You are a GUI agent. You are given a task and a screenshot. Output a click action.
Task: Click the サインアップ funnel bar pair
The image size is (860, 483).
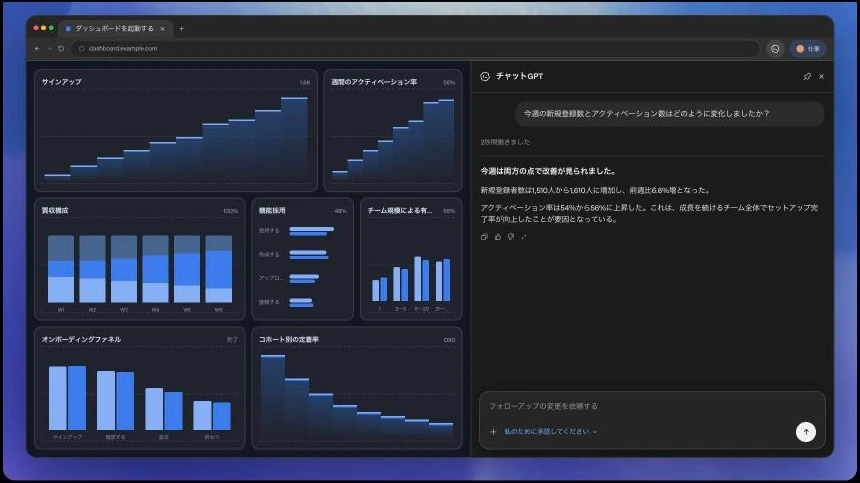tap(67, 398)
